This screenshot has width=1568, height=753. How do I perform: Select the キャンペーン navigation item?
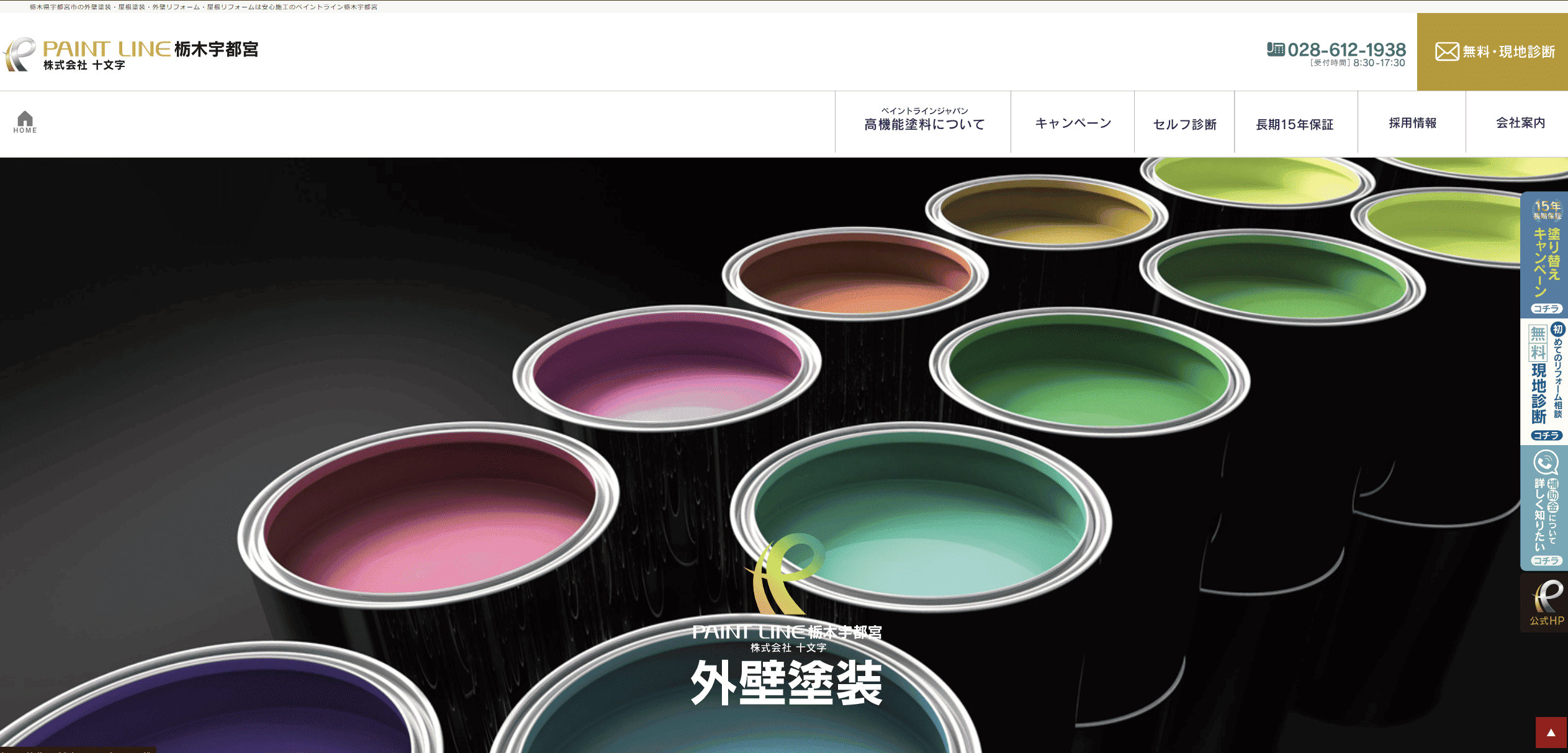[x=1073, y=122]
